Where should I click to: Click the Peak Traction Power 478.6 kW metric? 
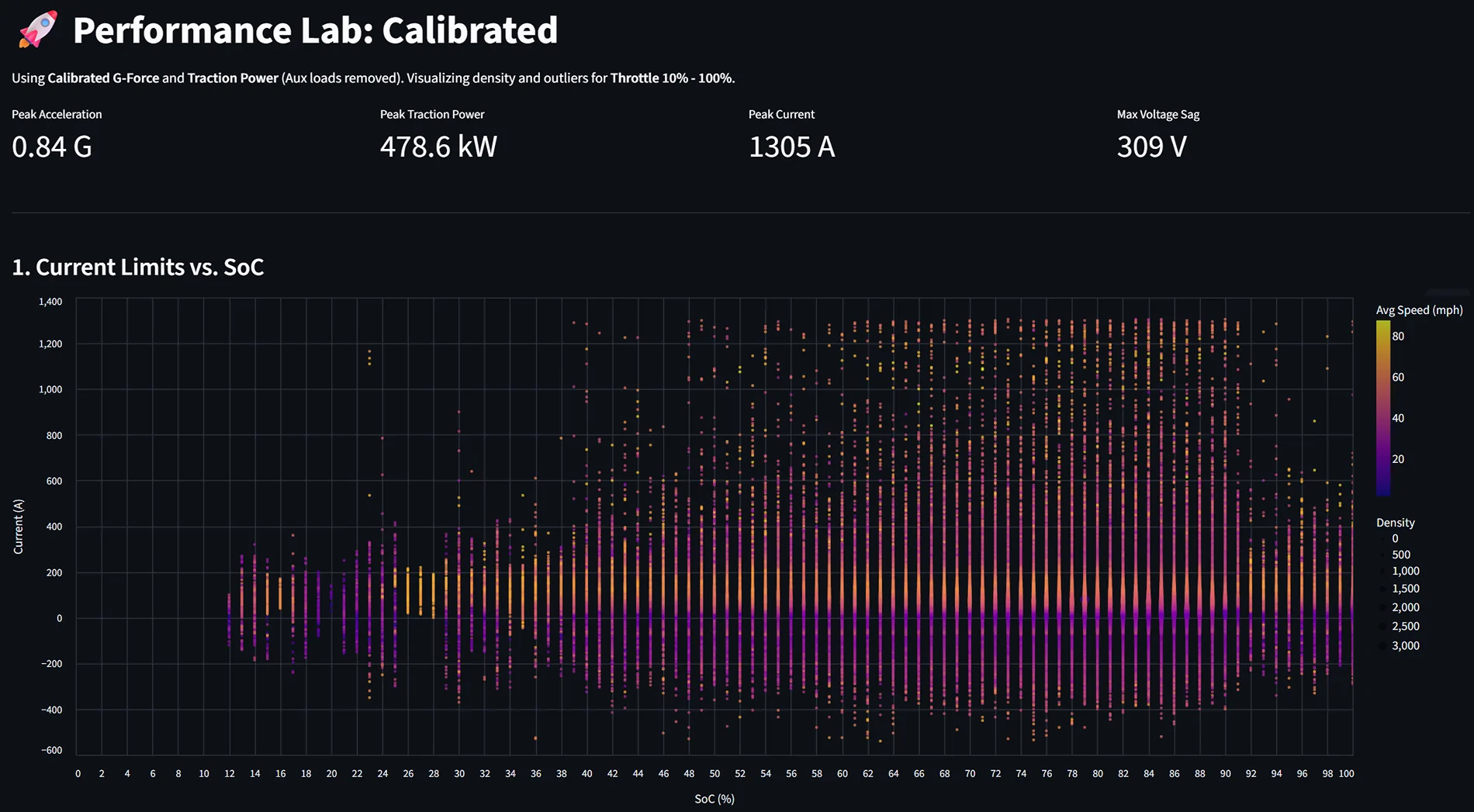click(x=438, y=147)
